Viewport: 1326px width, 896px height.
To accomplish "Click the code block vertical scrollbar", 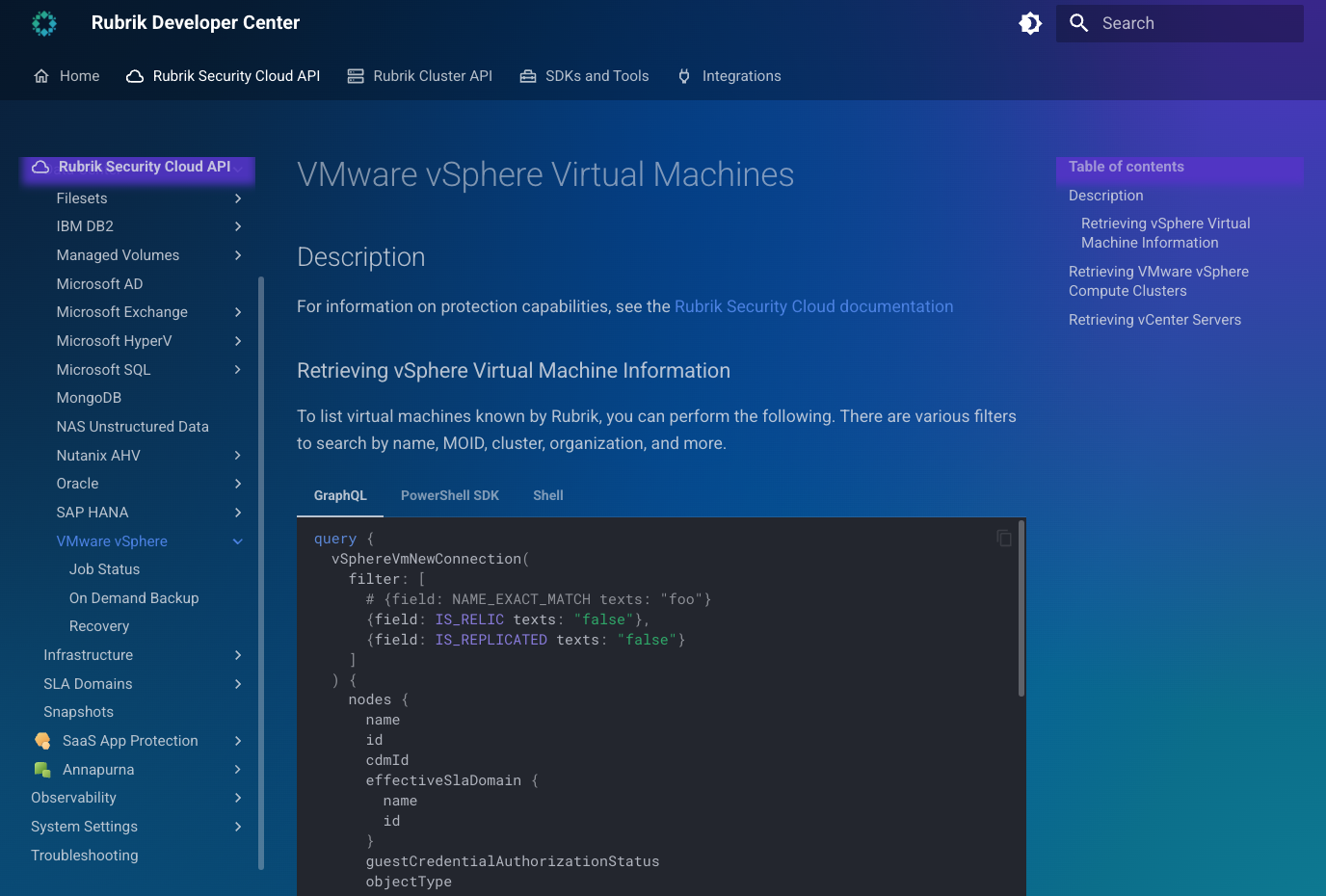I will coord(1021,608).
